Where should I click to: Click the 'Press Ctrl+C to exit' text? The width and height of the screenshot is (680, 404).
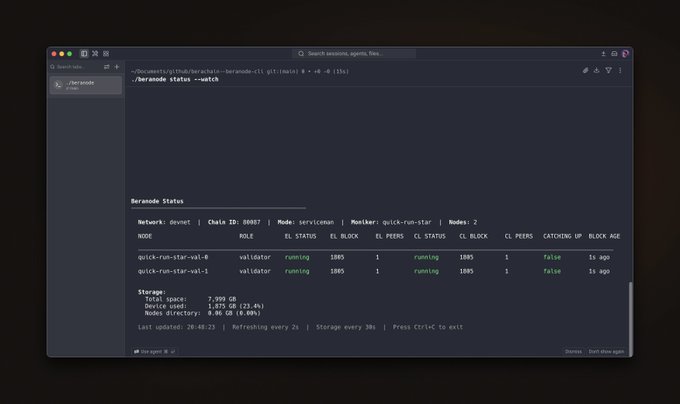pos(428,327)
